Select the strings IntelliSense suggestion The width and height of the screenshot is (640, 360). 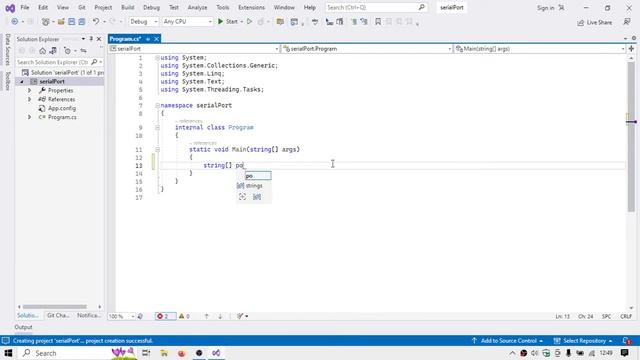[254, 186]
